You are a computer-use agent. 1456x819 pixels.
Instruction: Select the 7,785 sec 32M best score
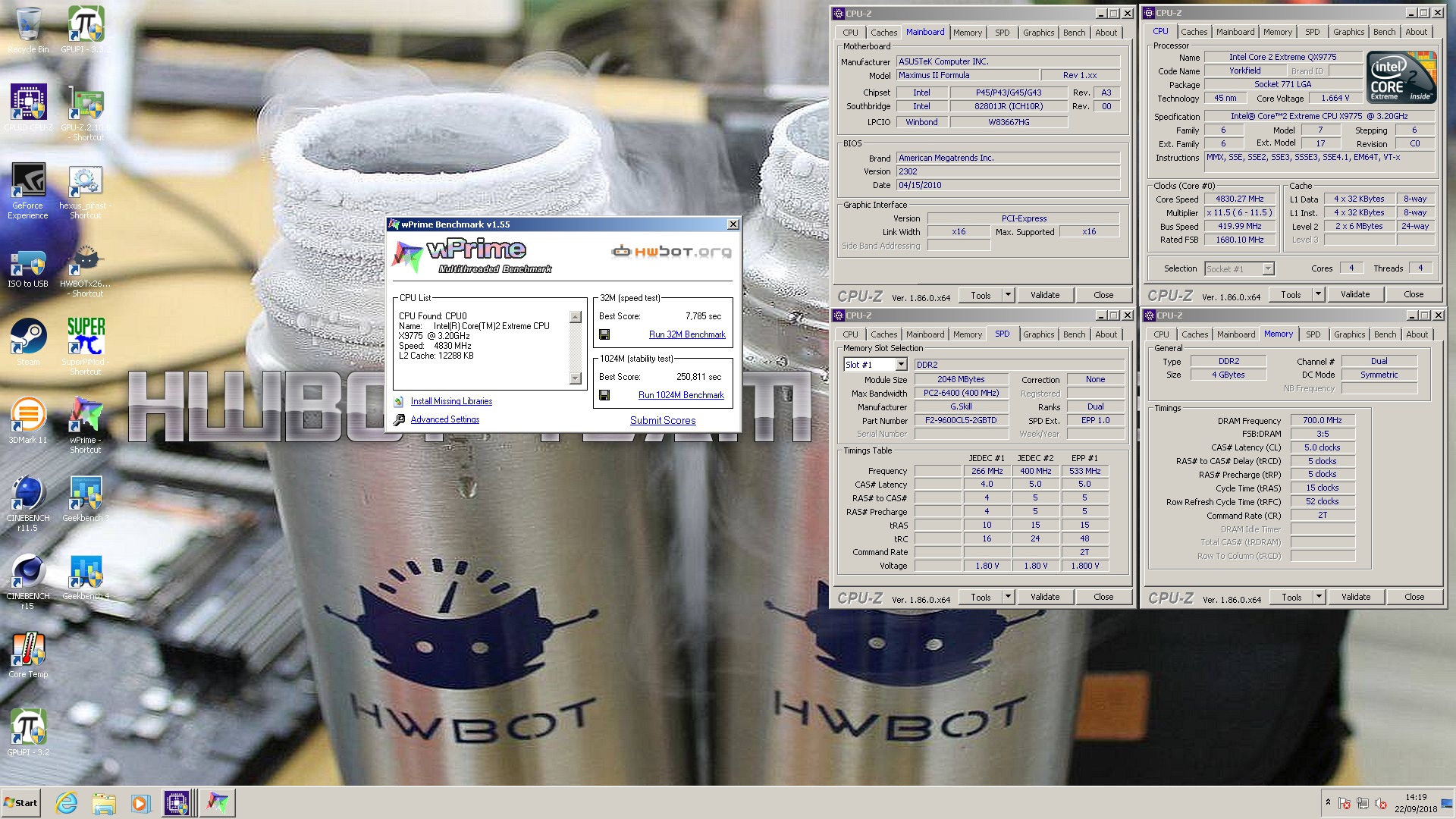point(703,316)
